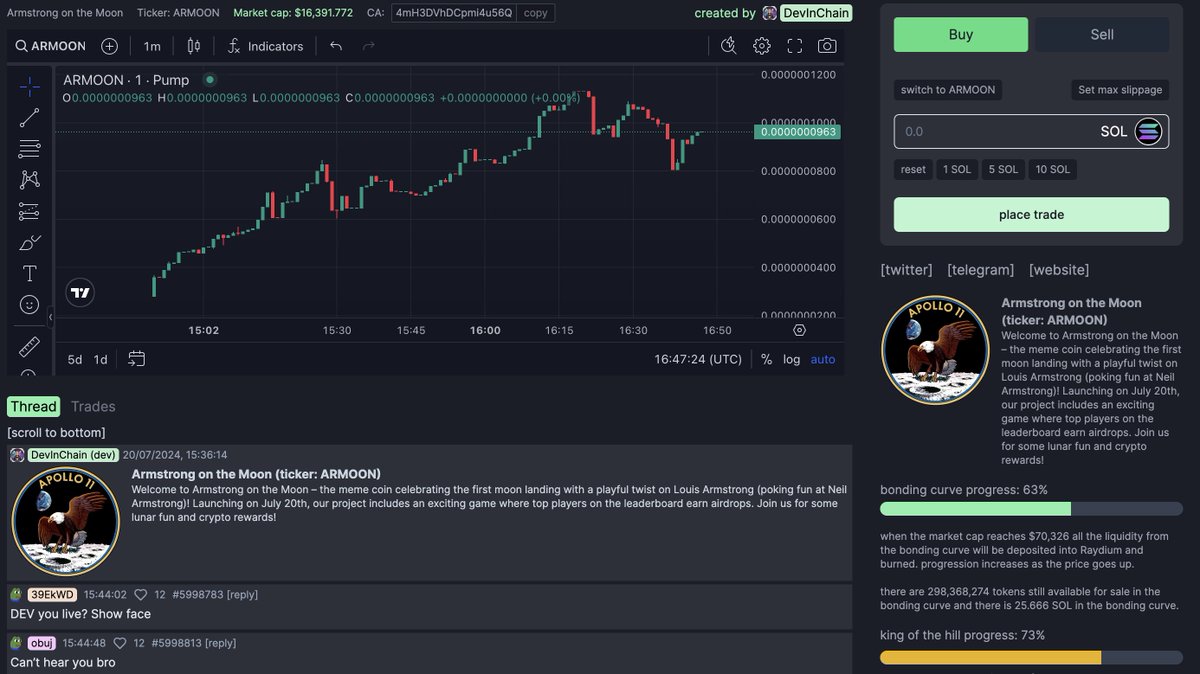Copy the contract address

pyautogui.click(x=535, y=13)
